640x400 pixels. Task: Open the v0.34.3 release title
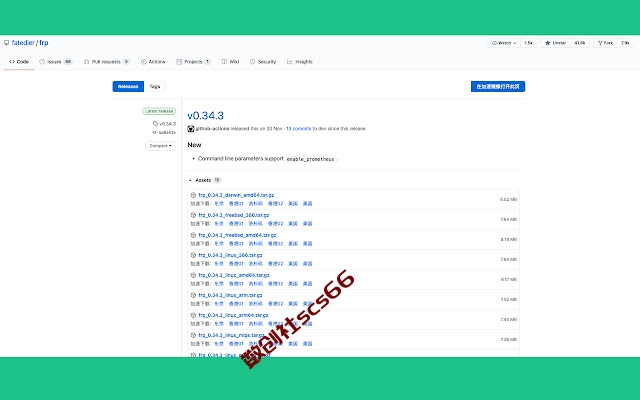tap(205, 116)
